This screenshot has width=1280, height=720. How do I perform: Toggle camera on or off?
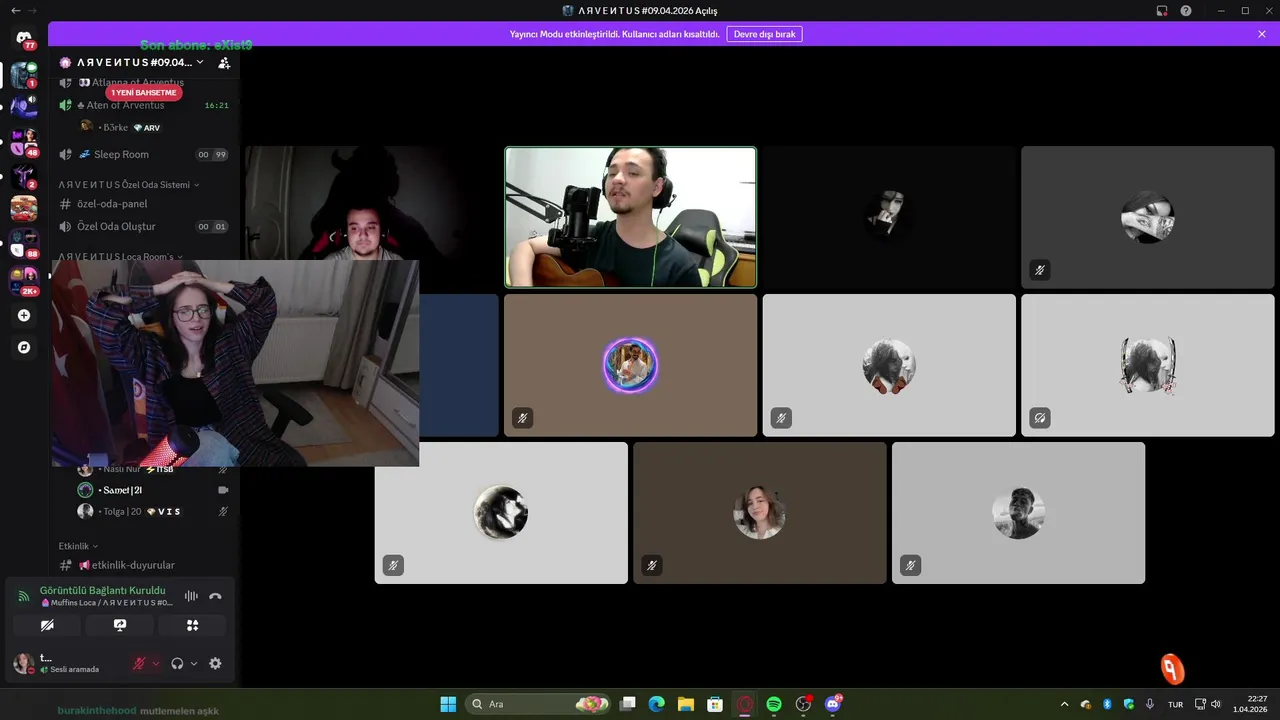tap(47, 625)
